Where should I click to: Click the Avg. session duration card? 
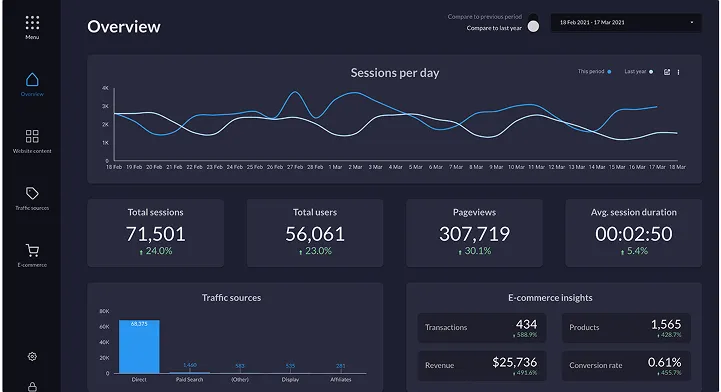tap(634, 233)
